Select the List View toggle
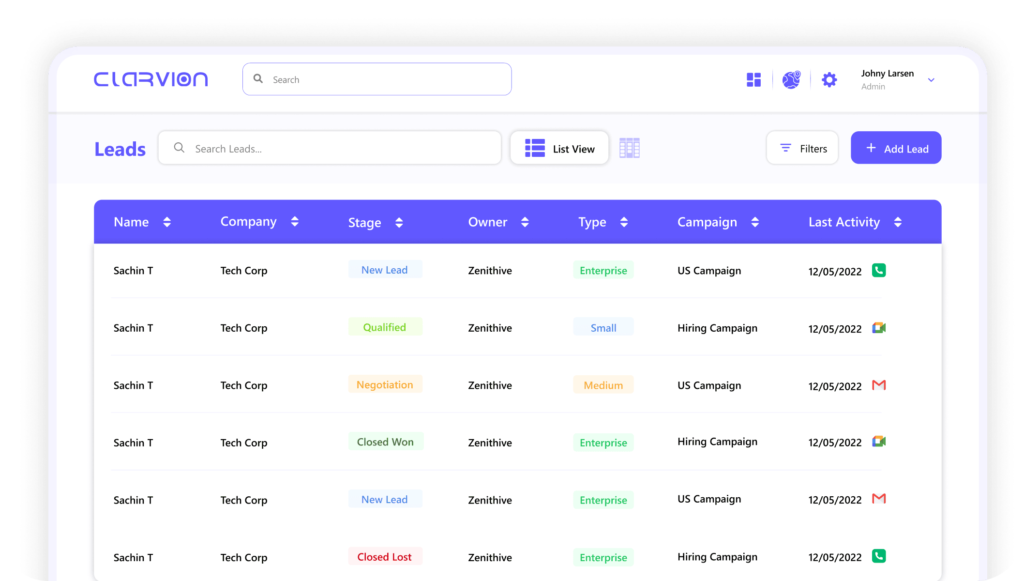This screenshot has height=581, width=1024. (560, 148)
